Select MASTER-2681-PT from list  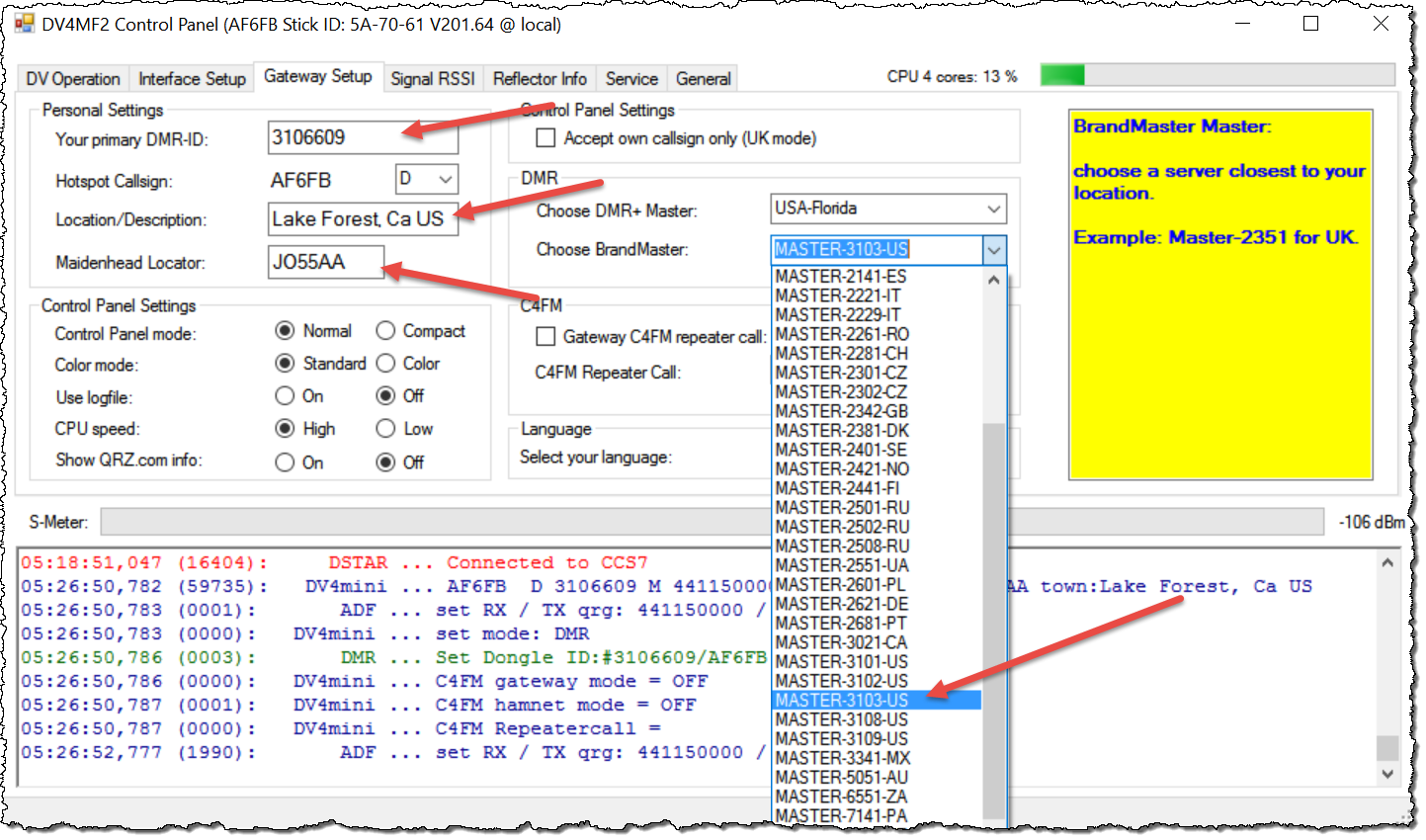pos(877,623)
